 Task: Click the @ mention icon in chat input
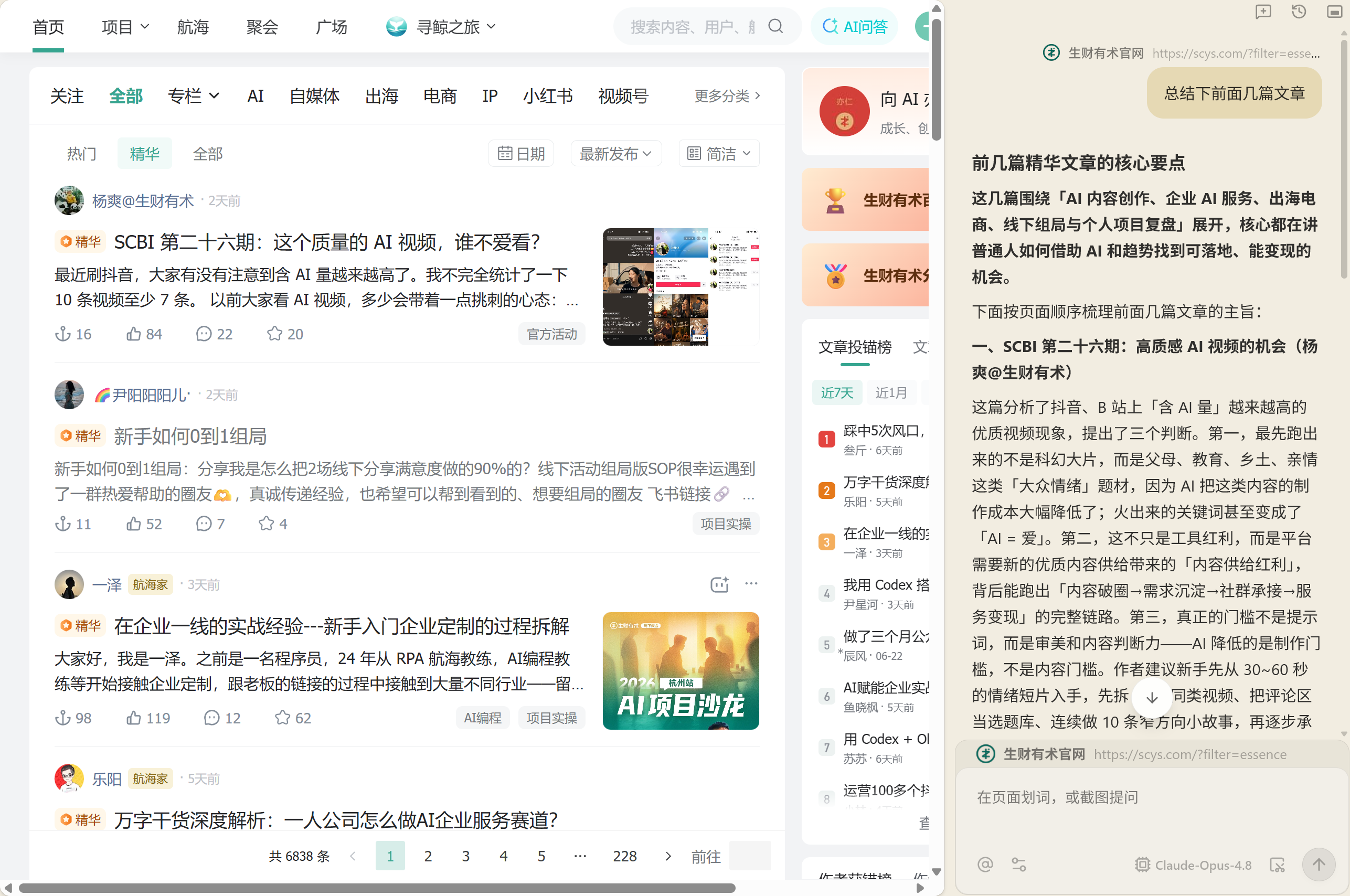click(x=985, y=865)
